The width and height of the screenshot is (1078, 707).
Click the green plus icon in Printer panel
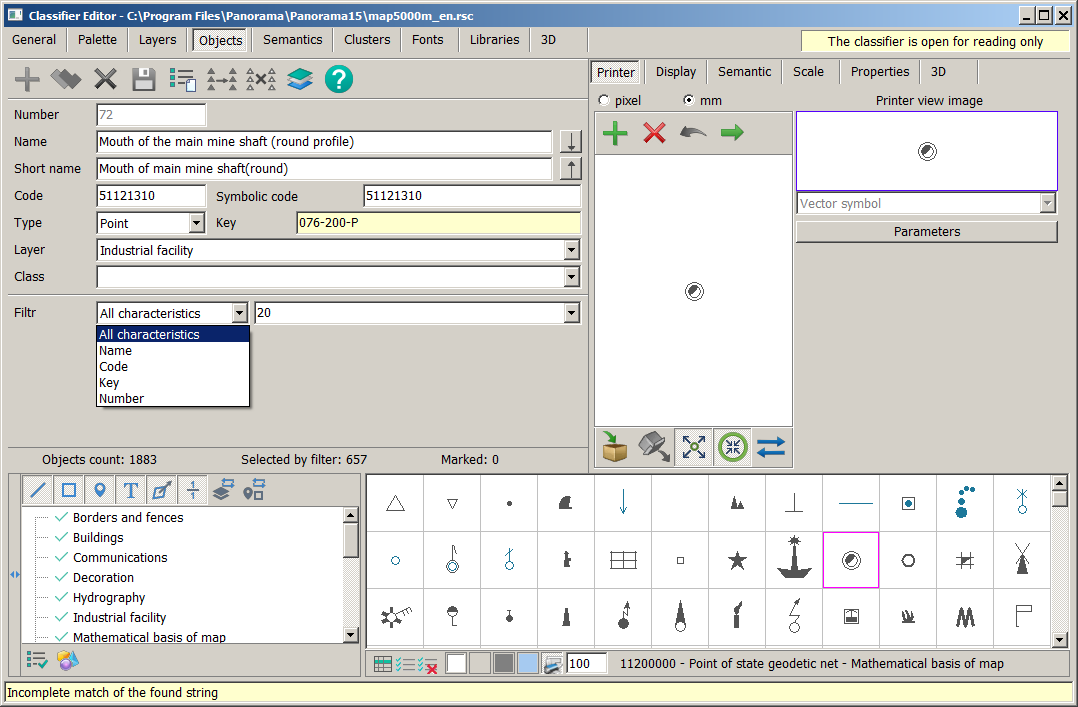(615, 133)
